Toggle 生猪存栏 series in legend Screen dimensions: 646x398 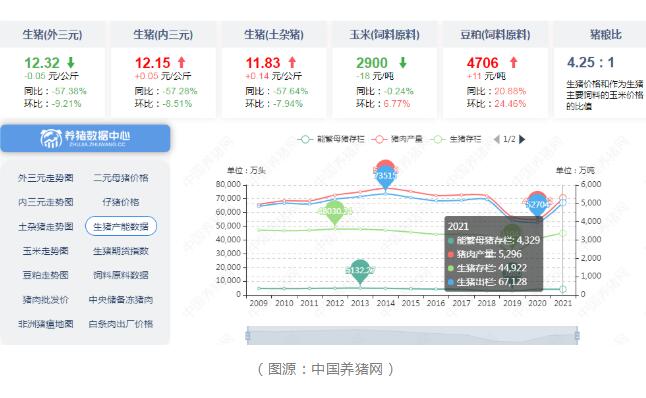(x=455, y=139)
